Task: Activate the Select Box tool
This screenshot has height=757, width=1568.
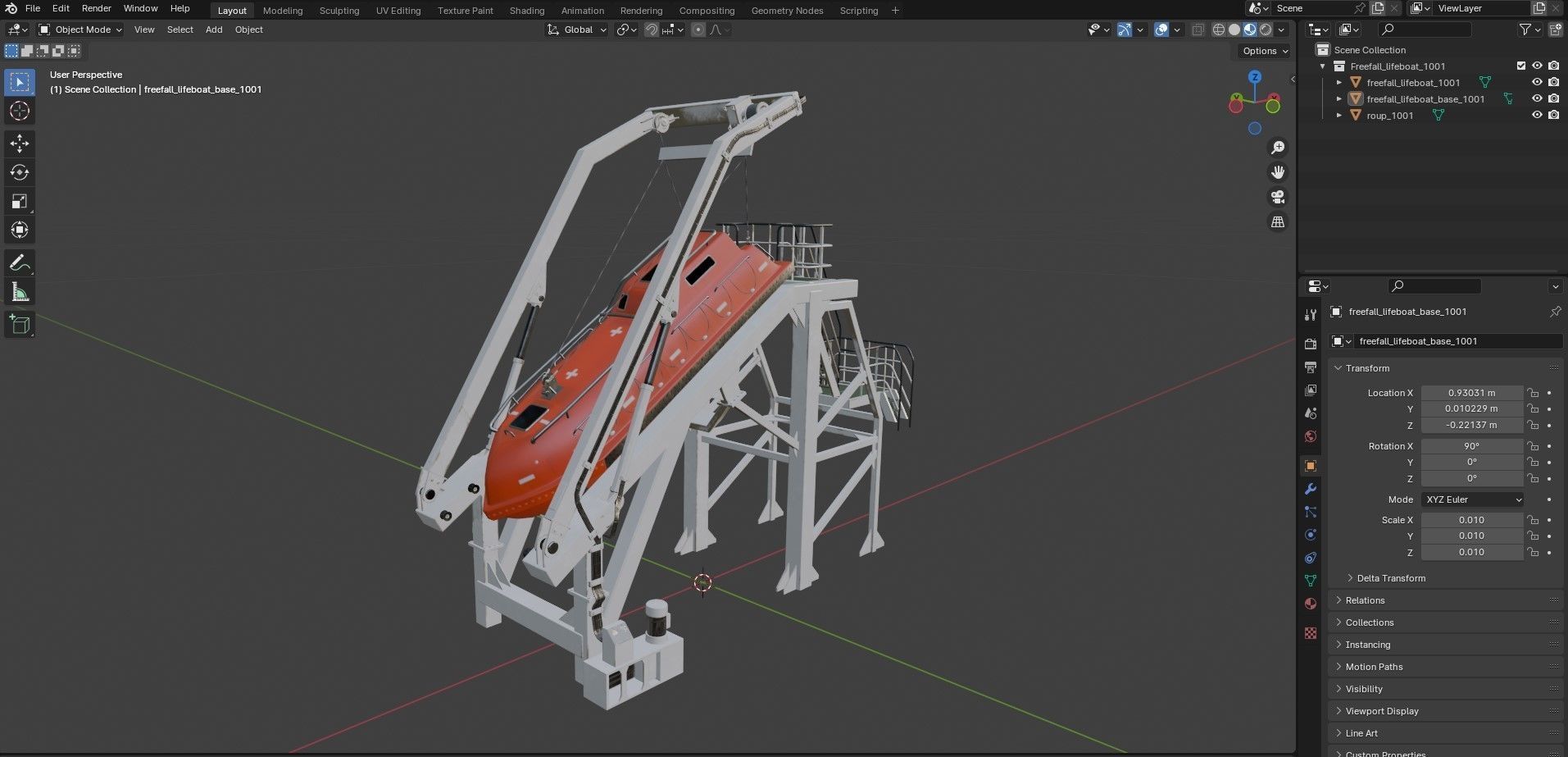Action: point(20,82)
